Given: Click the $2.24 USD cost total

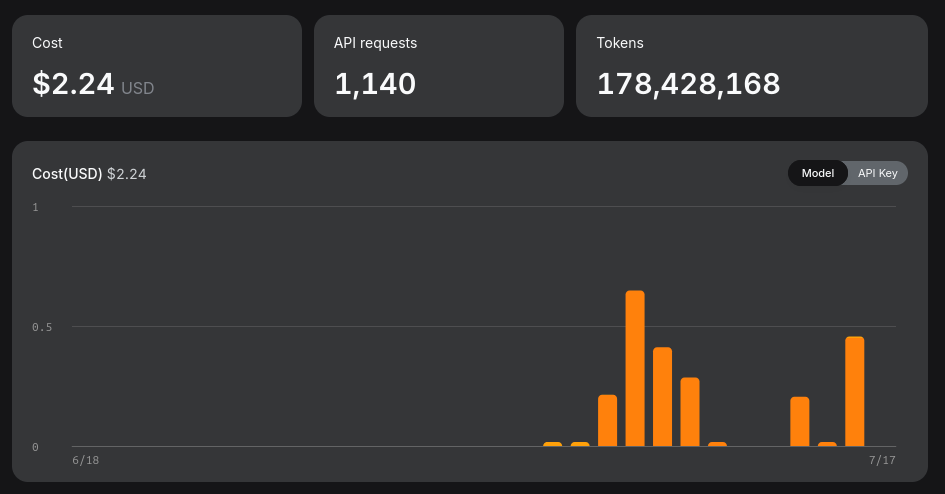Looking at the screenshot, I should 93,84.
